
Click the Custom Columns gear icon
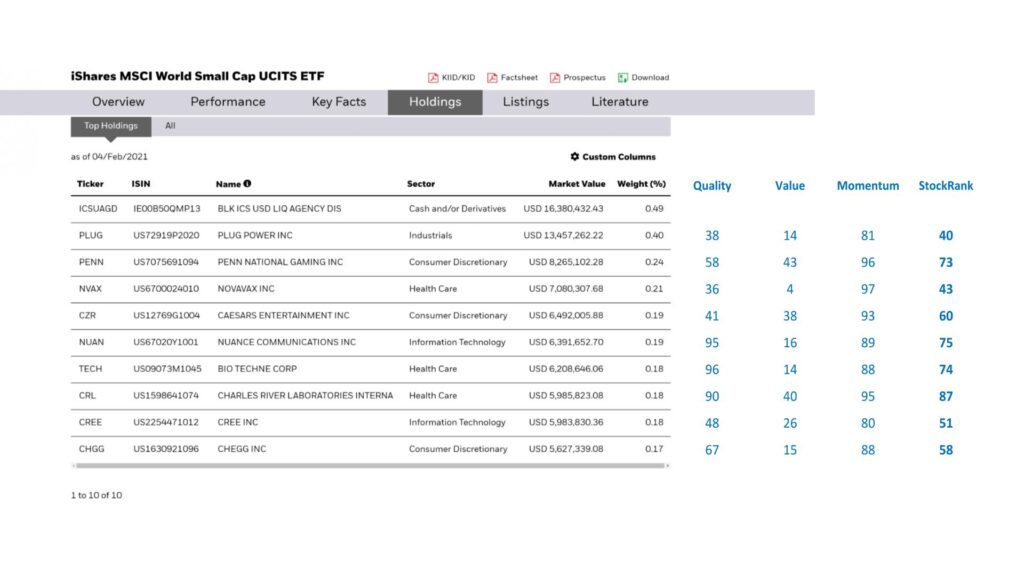click(575, 157)
